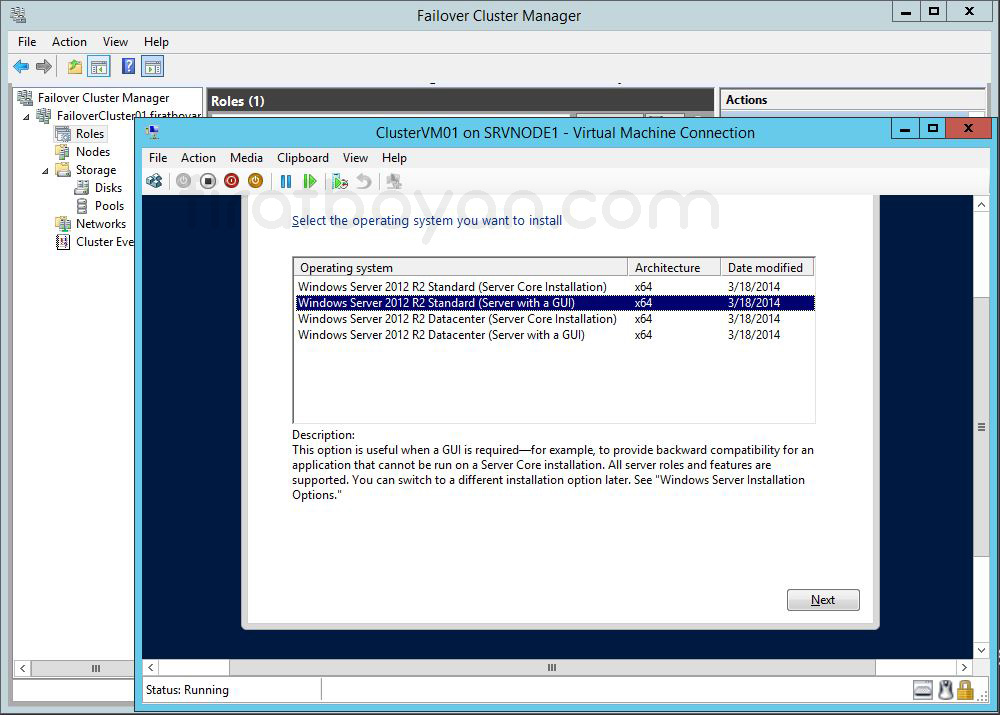Click the padlock status icon in VM window

coord(965,689)
